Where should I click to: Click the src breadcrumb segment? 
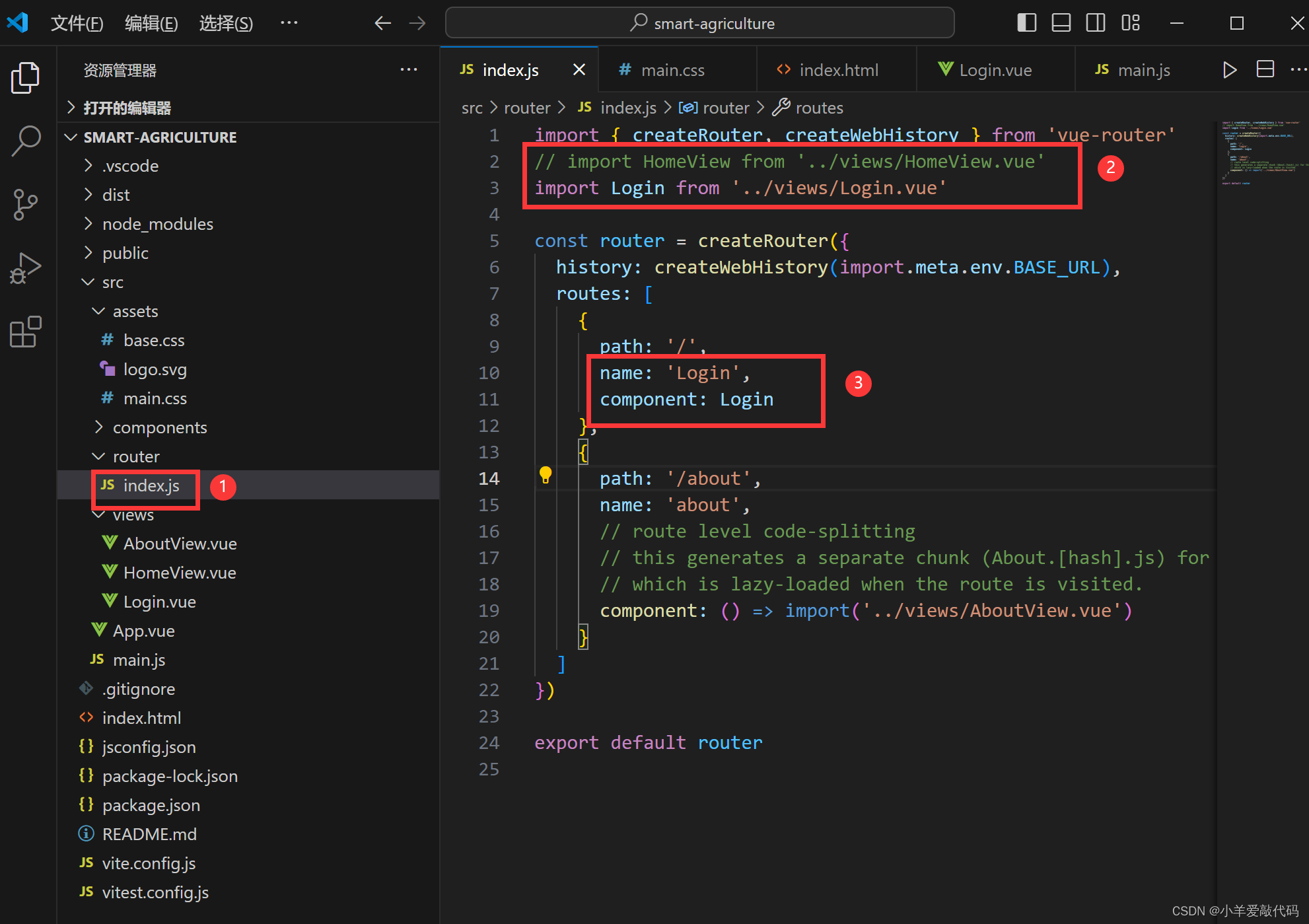point(472,108)
